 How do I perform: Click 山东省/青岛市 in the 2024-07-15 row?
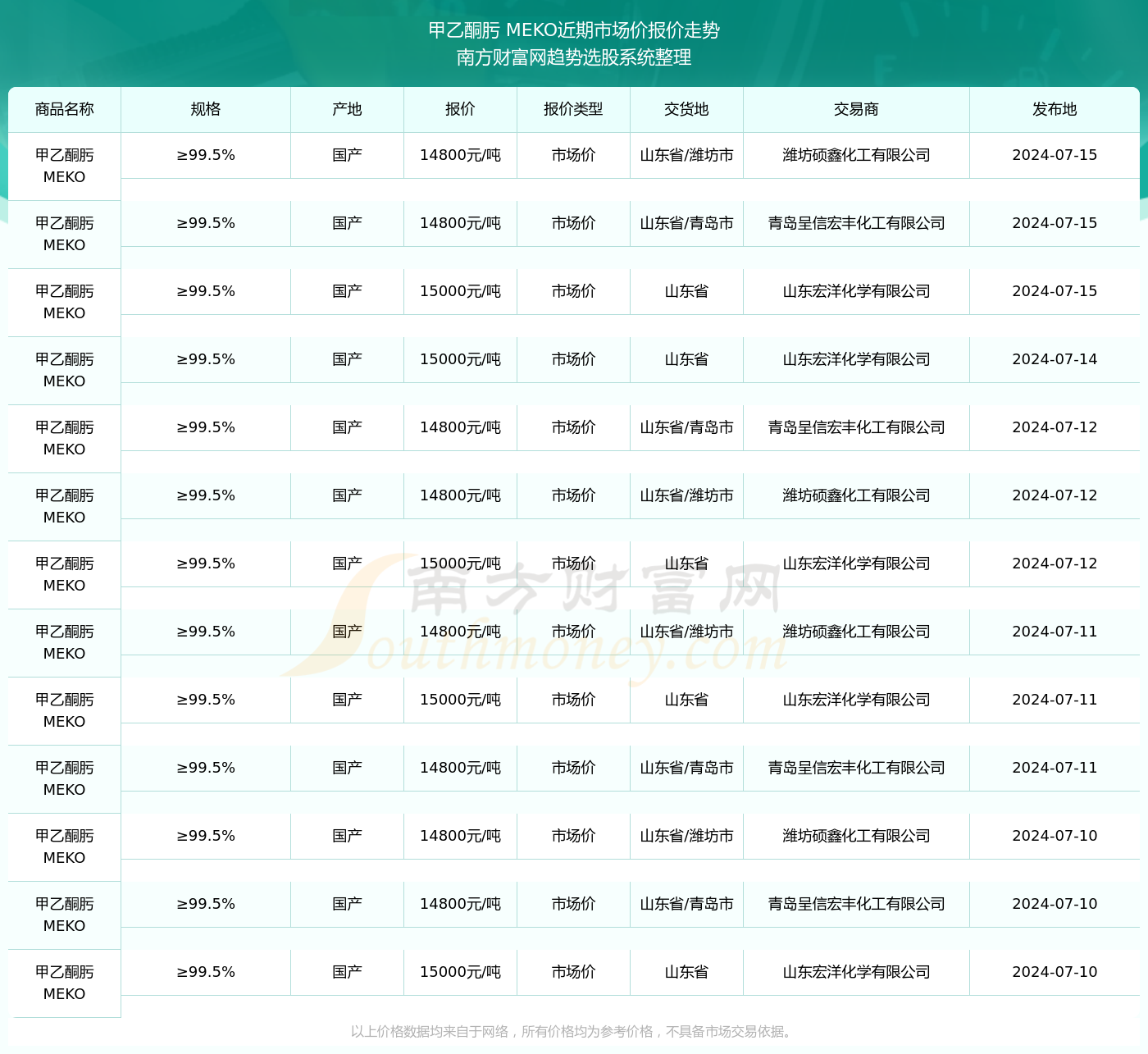[686, 223]
